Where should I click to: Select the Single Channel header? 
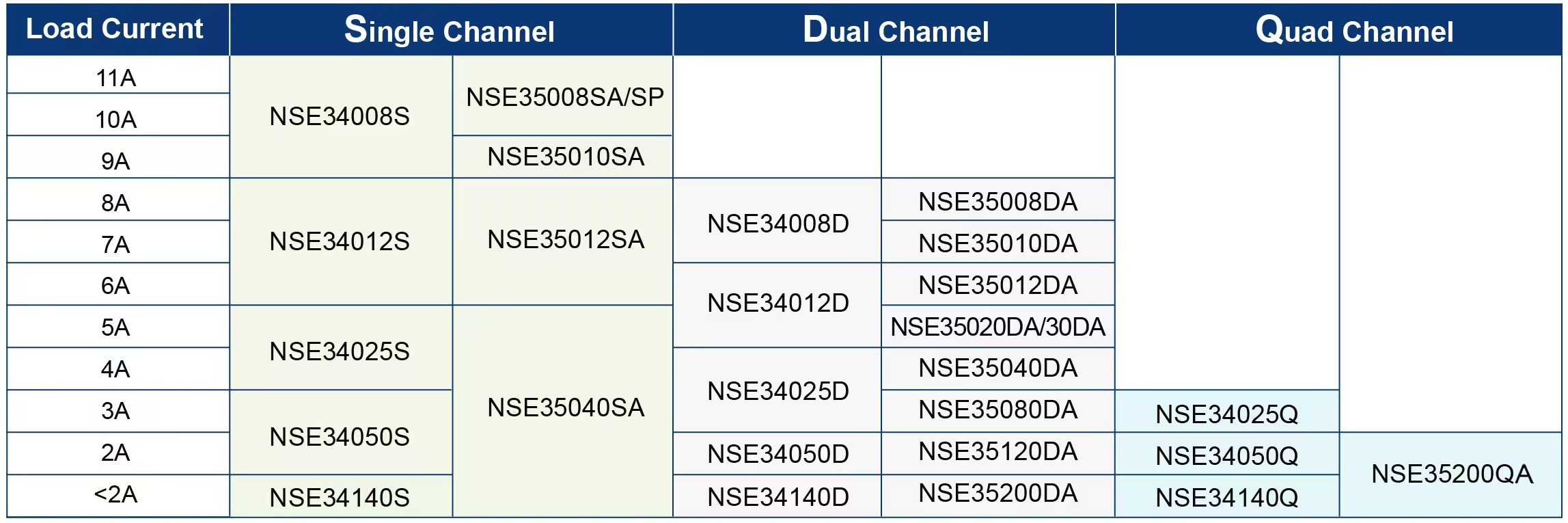pyautogui.click(x=450, y=31)
